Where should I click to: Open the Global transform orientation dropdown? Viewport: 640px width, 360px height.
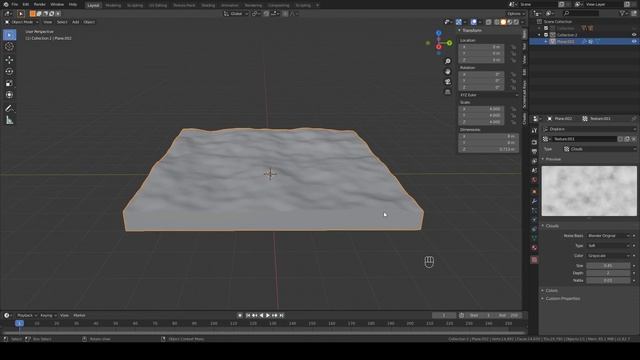[x=236, y=13]
